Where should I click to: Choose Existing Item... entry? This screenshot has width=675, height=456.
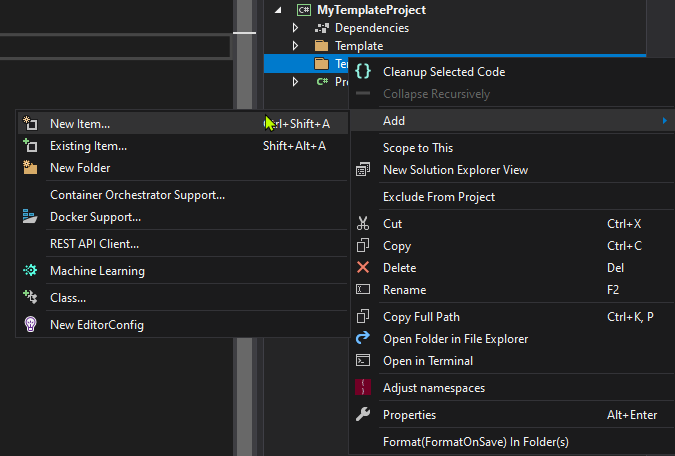click(x=182, y=146)
